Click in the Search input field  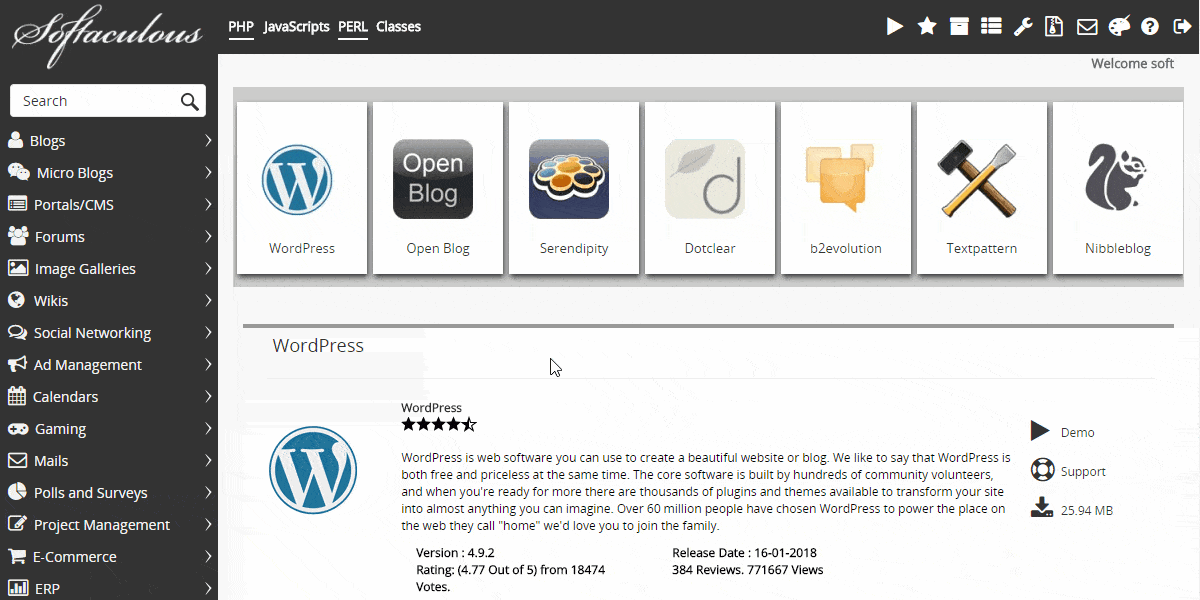pyautogui.click(x=95, y=101)
